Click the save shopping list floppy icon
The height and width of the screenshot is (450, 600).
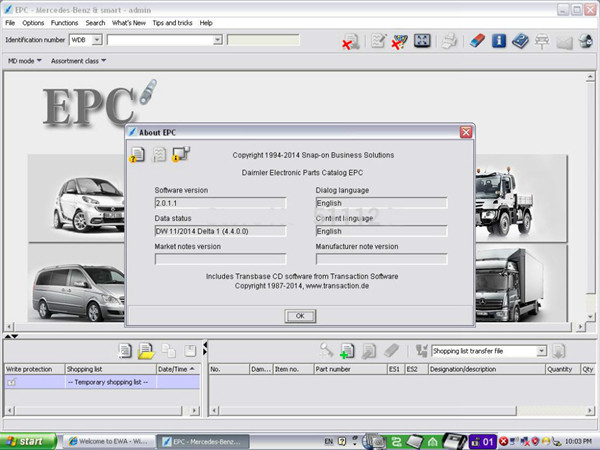(190, 351)
